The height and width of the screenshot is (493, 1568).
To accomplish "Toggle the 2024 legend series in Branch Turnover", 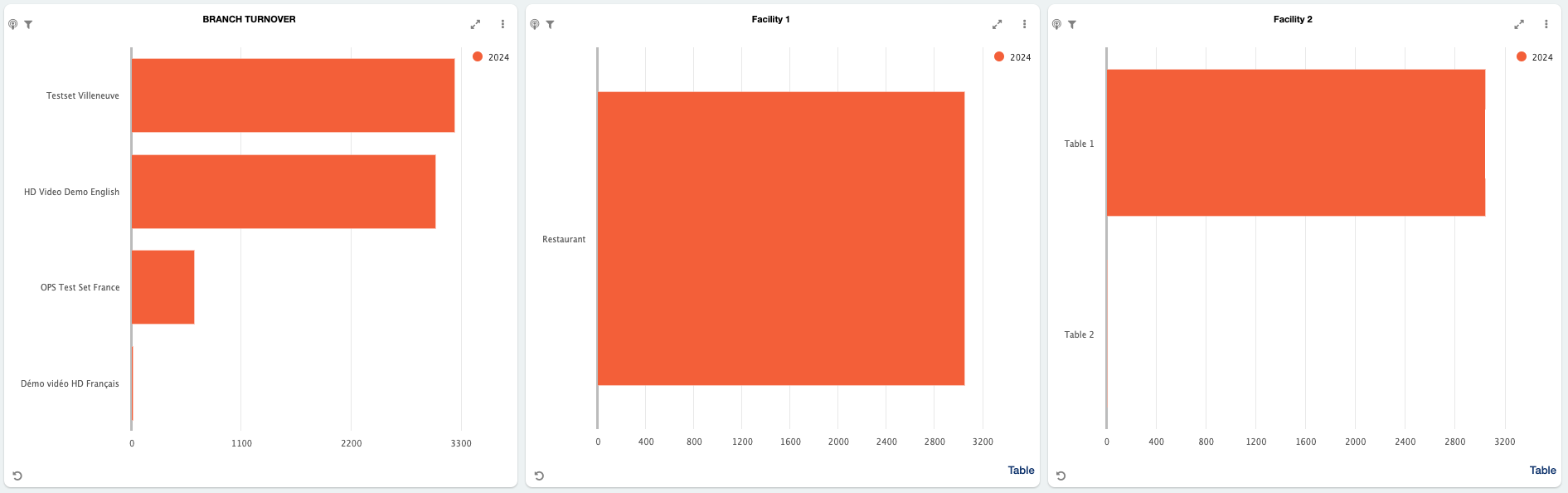I will pyautogui.click(x=491, y=56).
